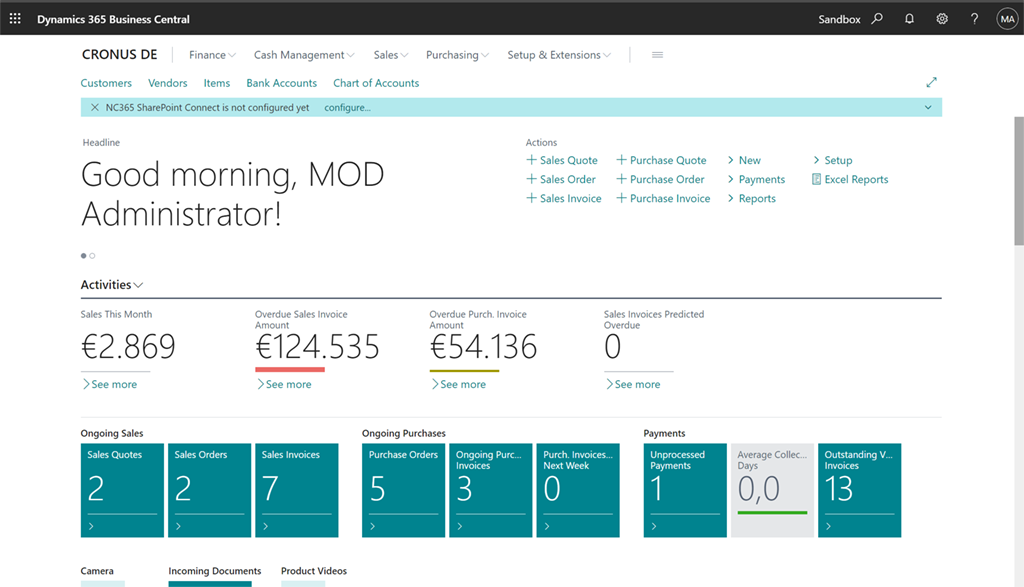The image size is (1024, 587).
Task: Click the plus icon beside Sales Quote
Action: 532,160
